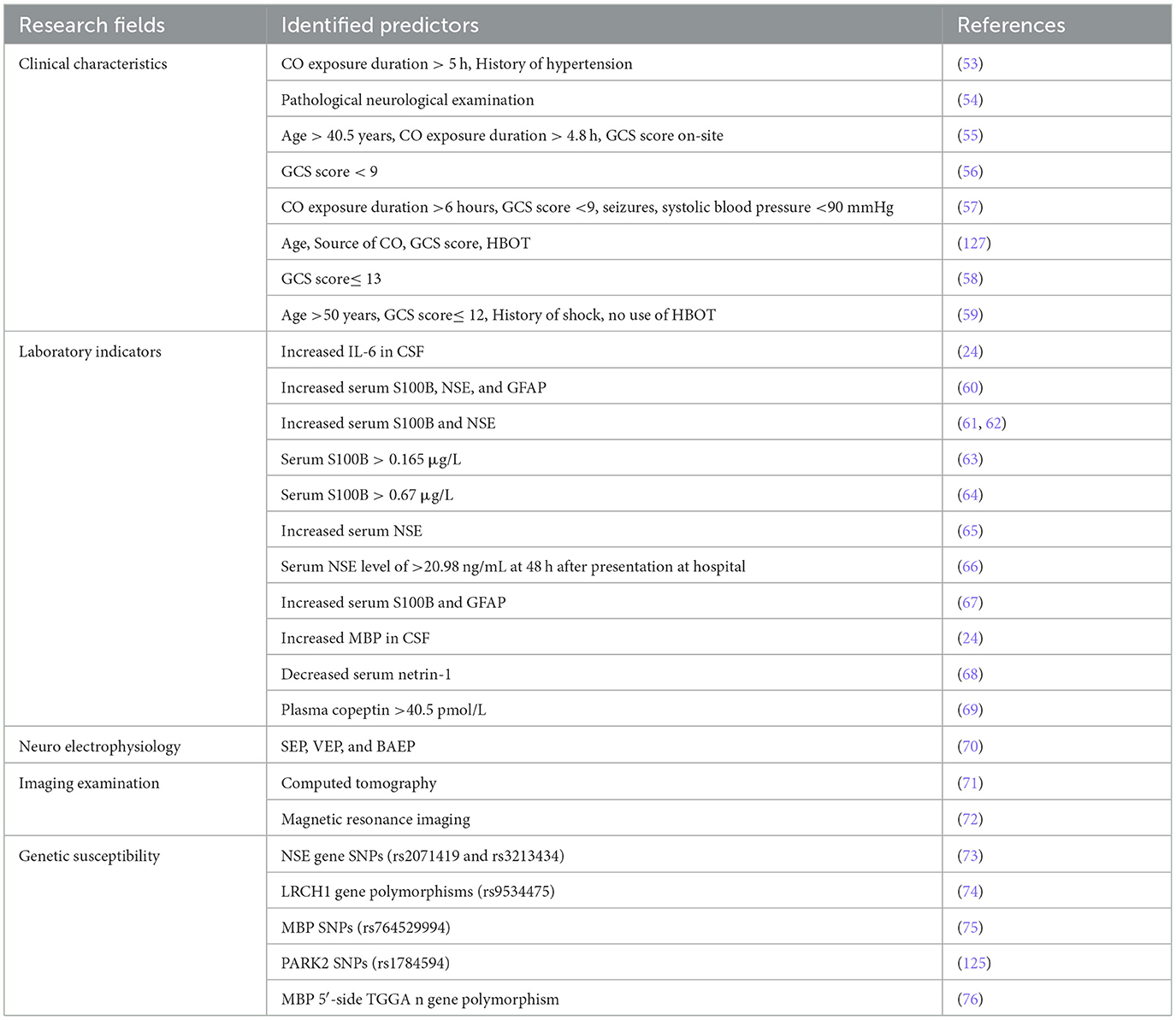
Task: Open reference link 127
Action: tap(974, 244)
